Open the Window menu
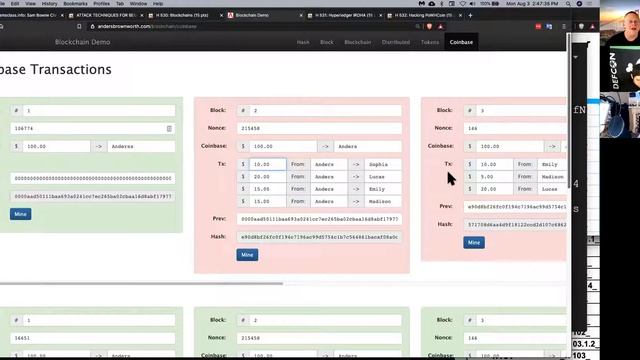The image size is (640, 360). pos(138,4)
